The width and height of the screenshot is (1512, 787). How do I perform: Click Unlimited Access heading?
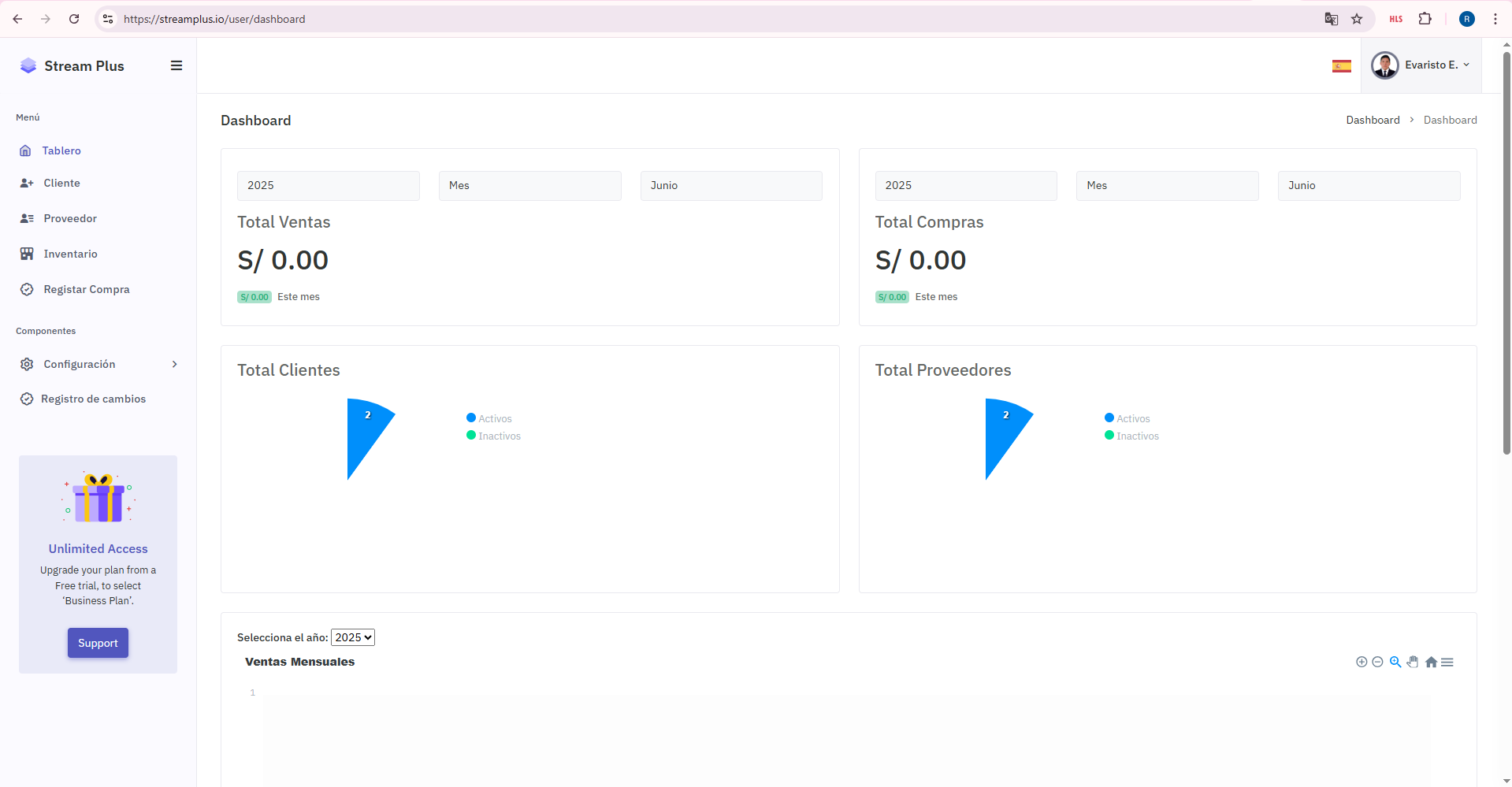click(x=98, y=549)
